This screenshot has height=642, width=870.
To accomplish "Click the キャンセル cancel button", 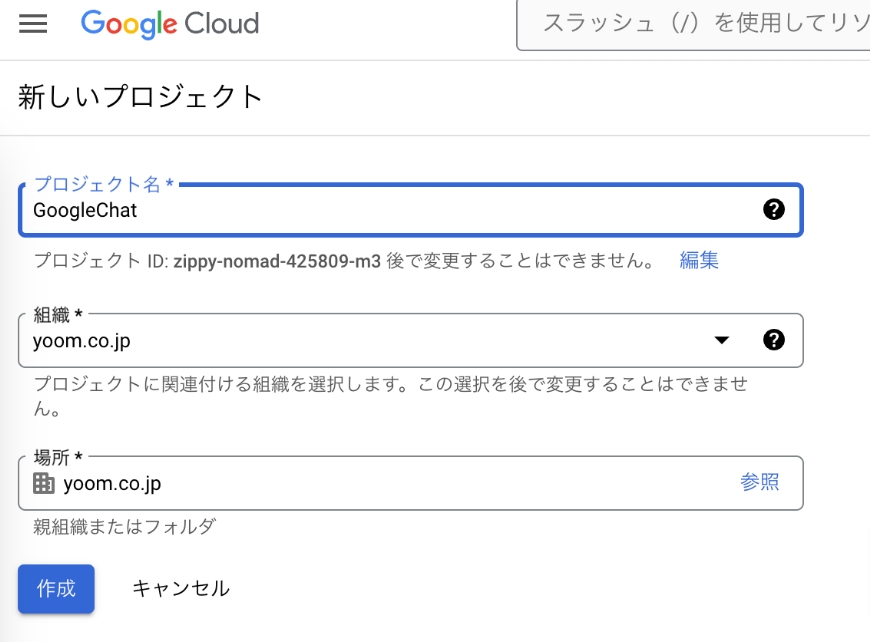I will click(181, 589).
